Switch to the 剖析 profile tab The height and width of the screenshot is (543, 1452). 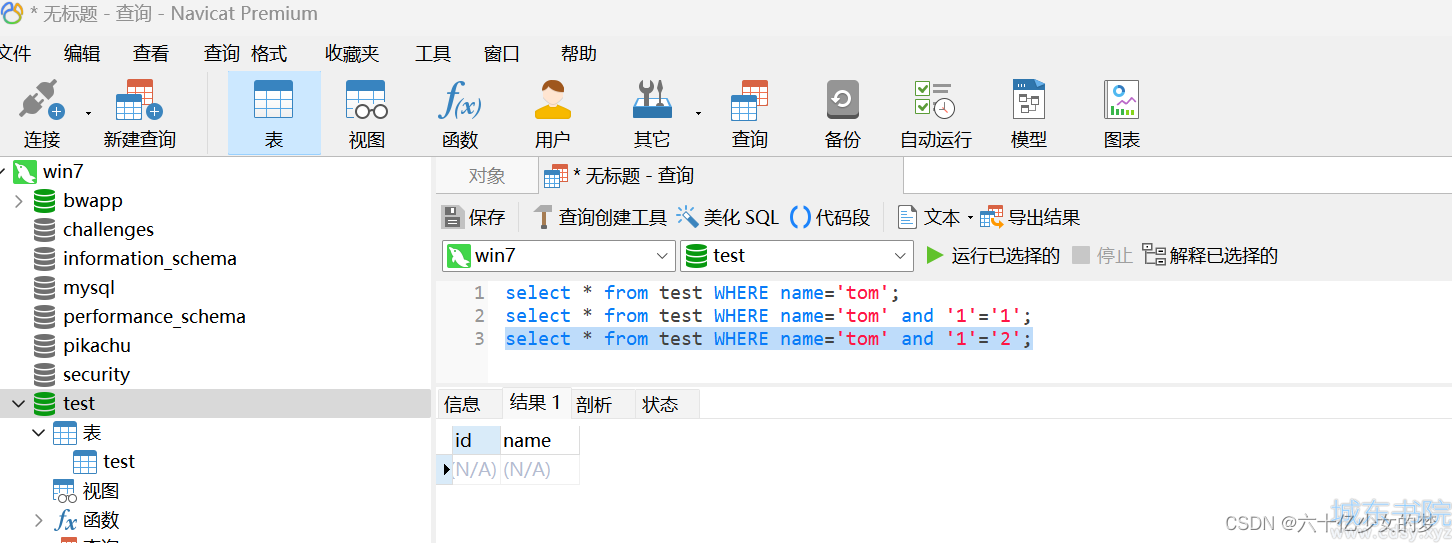tap(594, 404)
